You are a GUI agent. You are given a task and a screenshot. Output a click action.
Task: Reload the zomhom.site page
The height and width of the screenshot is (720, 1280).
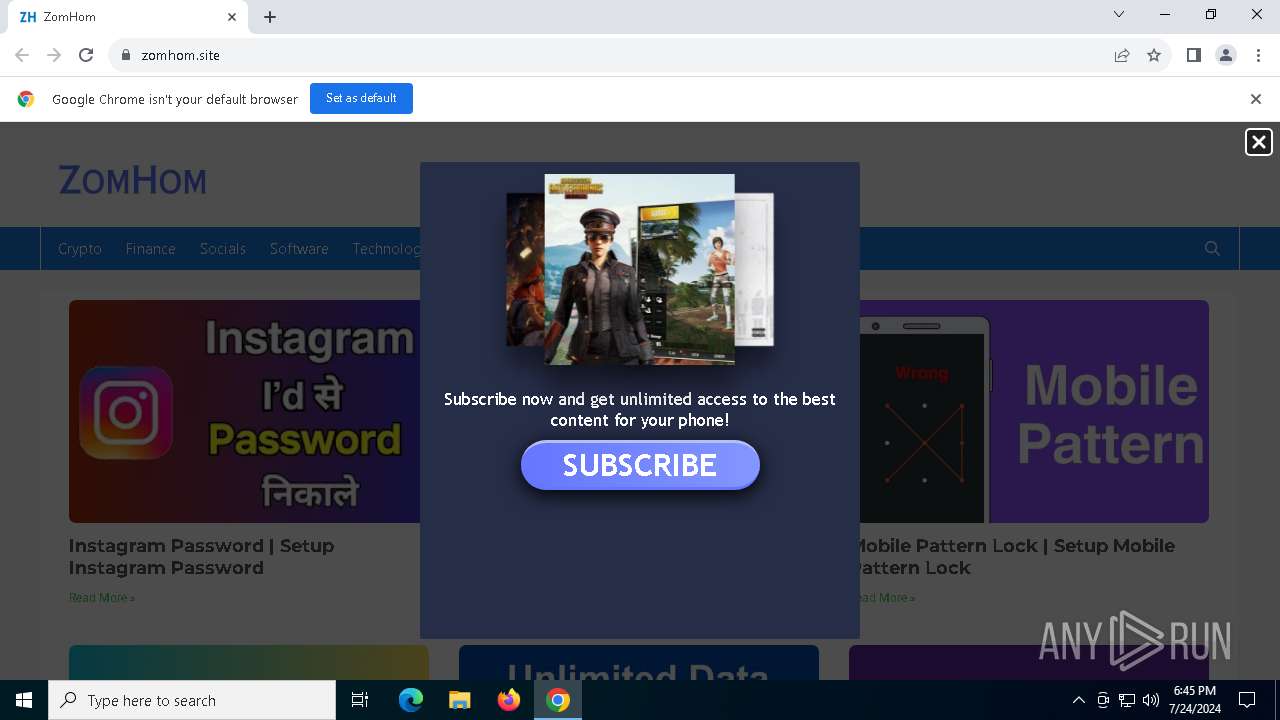(x=86, y=55)
